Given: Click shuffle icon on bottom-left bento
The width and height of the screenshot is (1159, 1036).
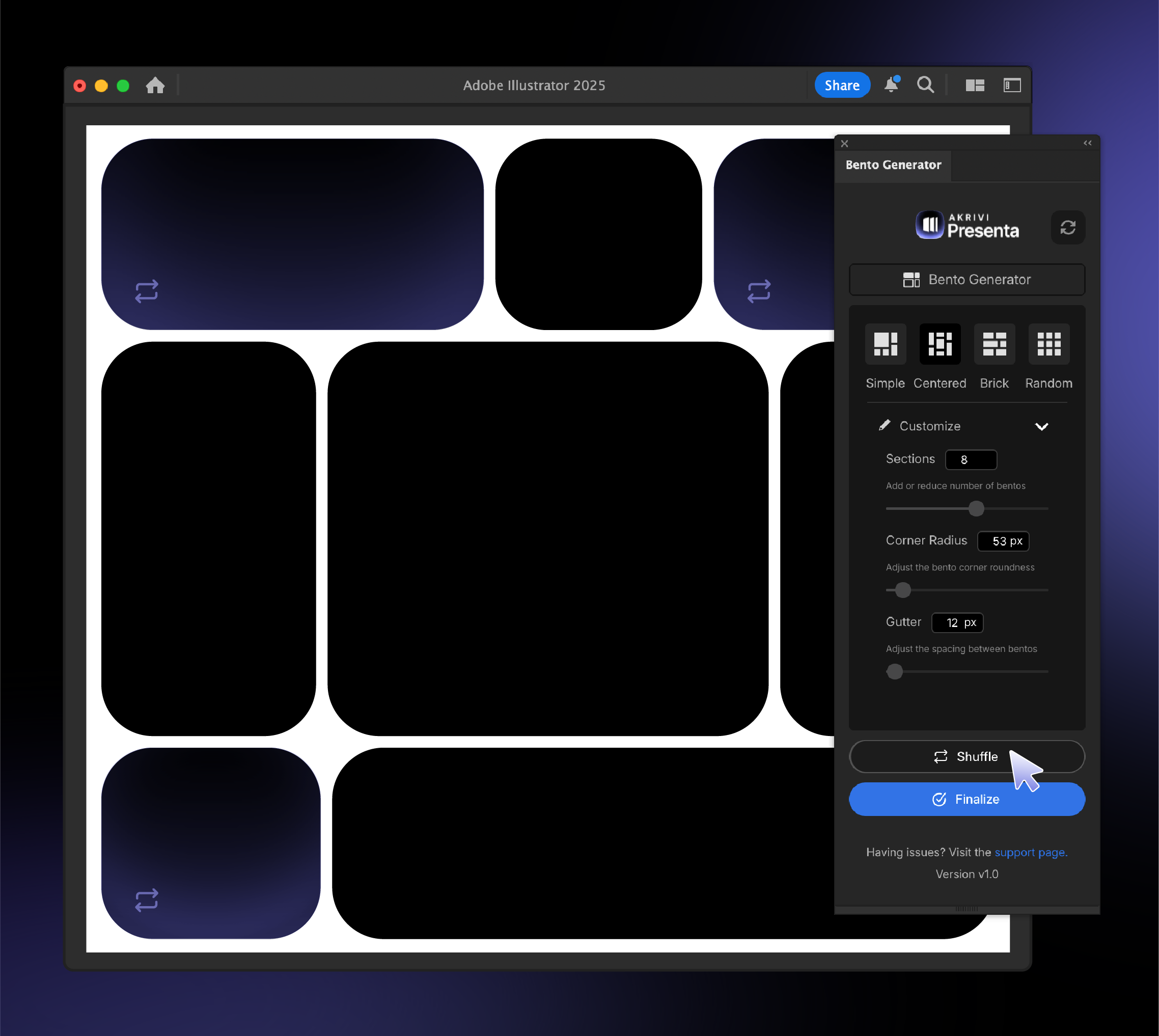Looking at the screenshot, I should coord(147,900).
